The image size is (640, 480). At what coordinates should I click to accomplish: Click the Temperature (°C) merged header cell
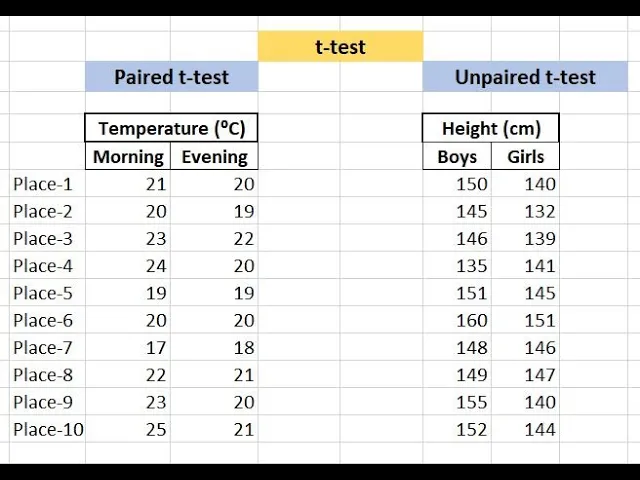coord(171,128)
